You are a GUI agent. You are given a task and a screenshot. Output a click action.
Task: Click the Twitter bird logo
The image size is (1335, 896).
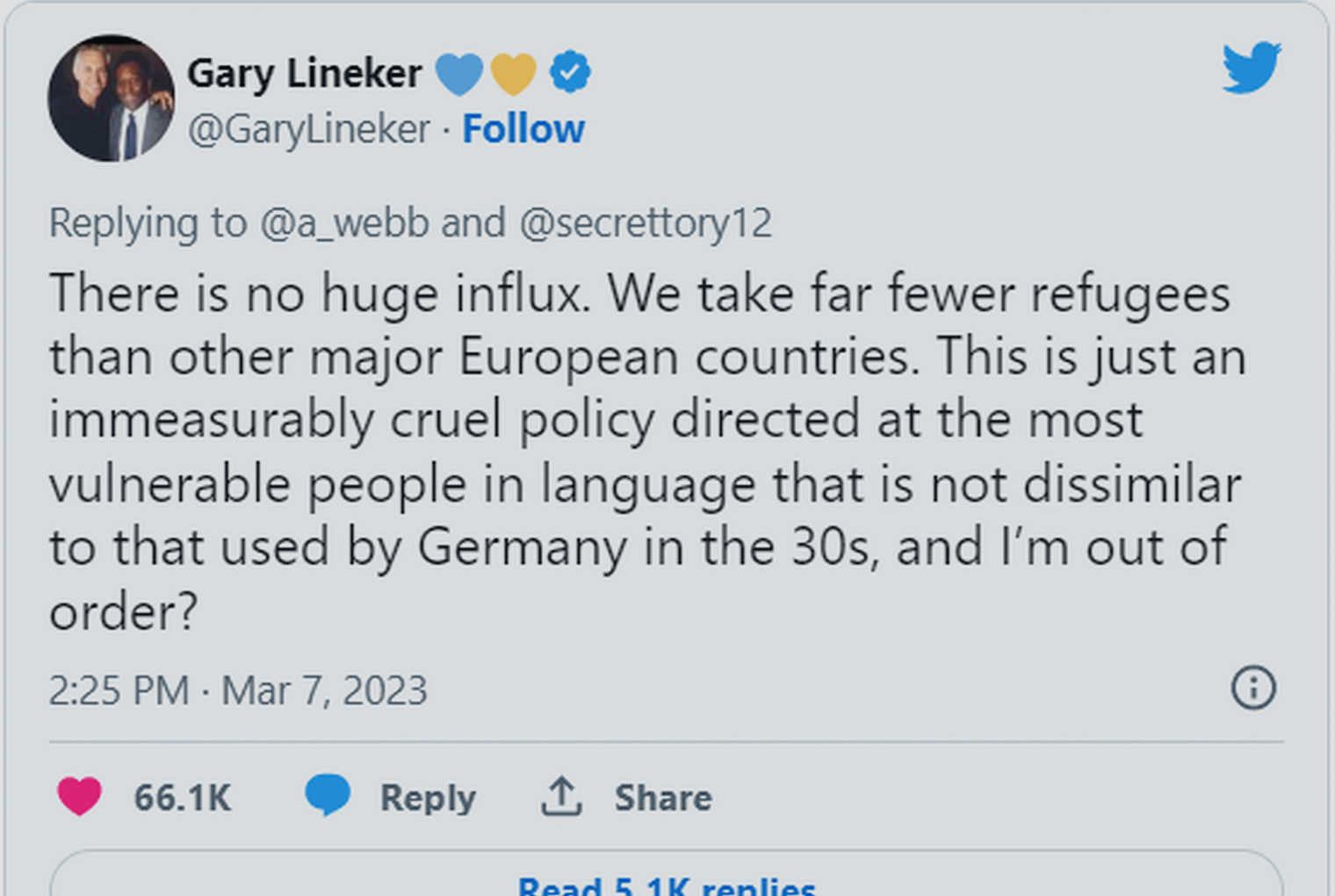(x=1251, y=69)
